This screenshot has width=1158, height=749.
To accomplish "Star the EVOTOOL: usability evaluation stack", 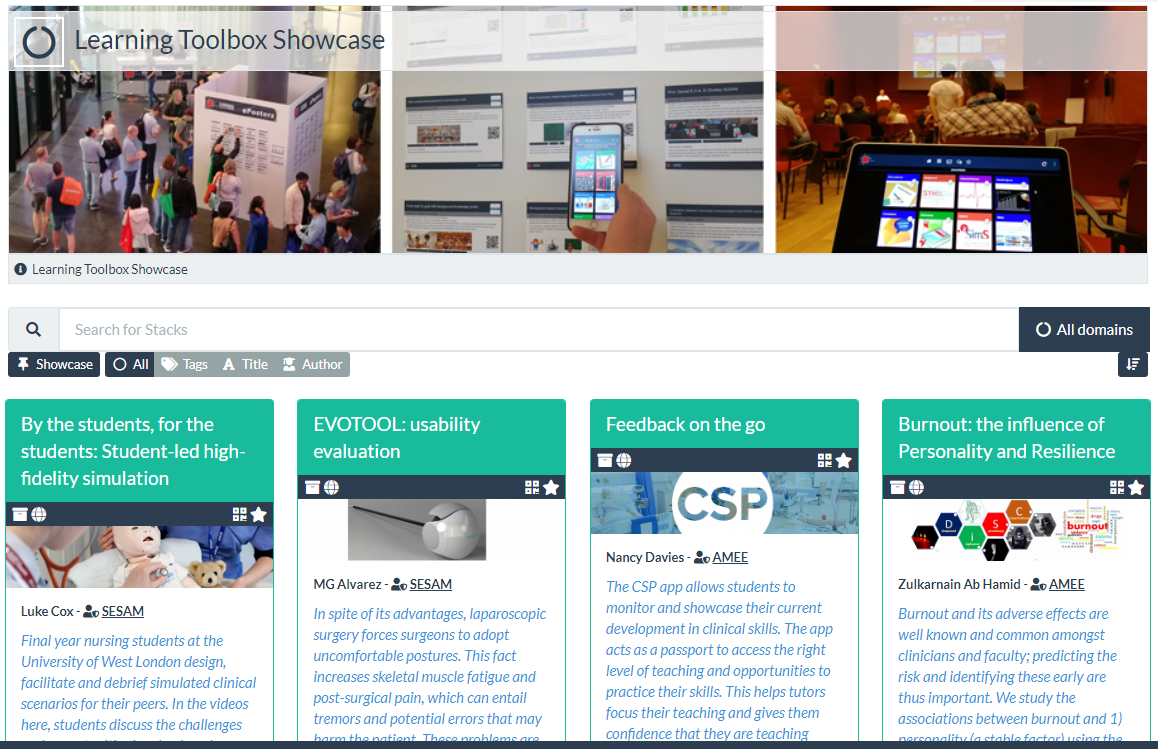I will [x=549, y=487].
